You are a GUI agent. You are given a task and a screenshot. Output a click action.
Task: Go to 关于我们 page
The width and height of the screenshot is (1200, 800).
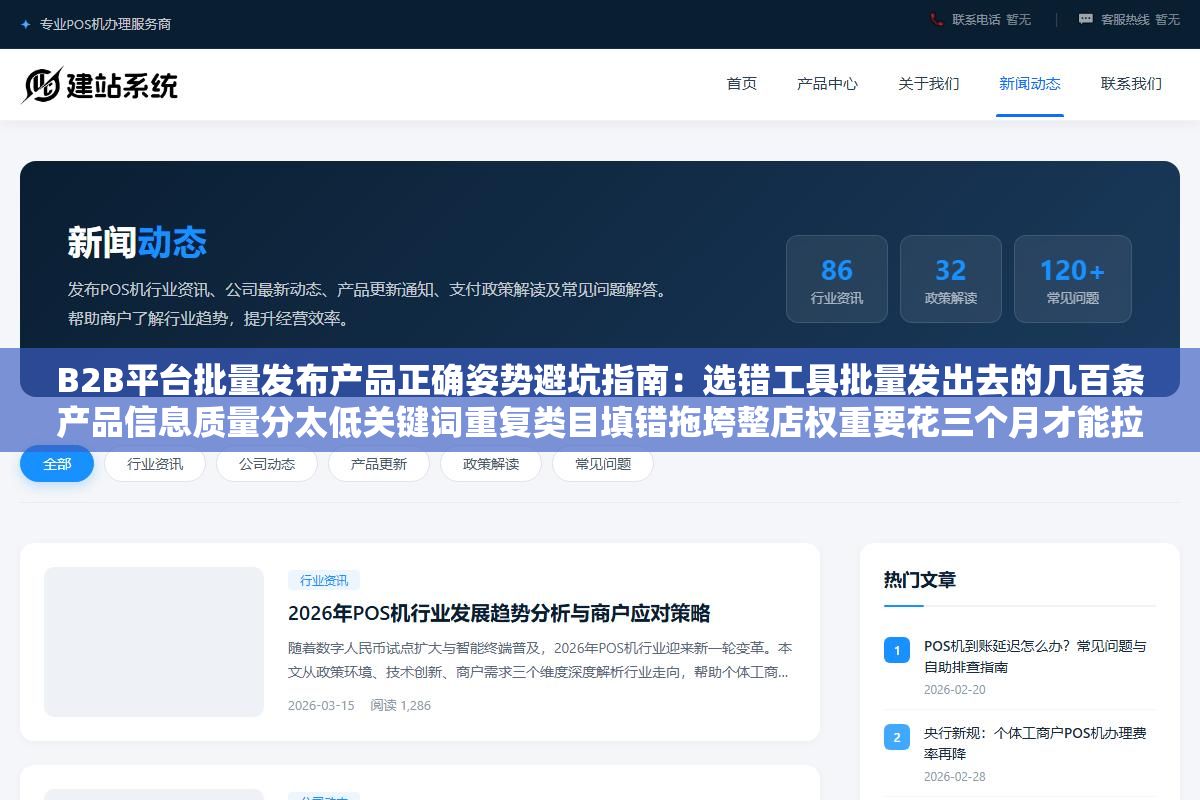pyautogui.click(x=929, y=84)
